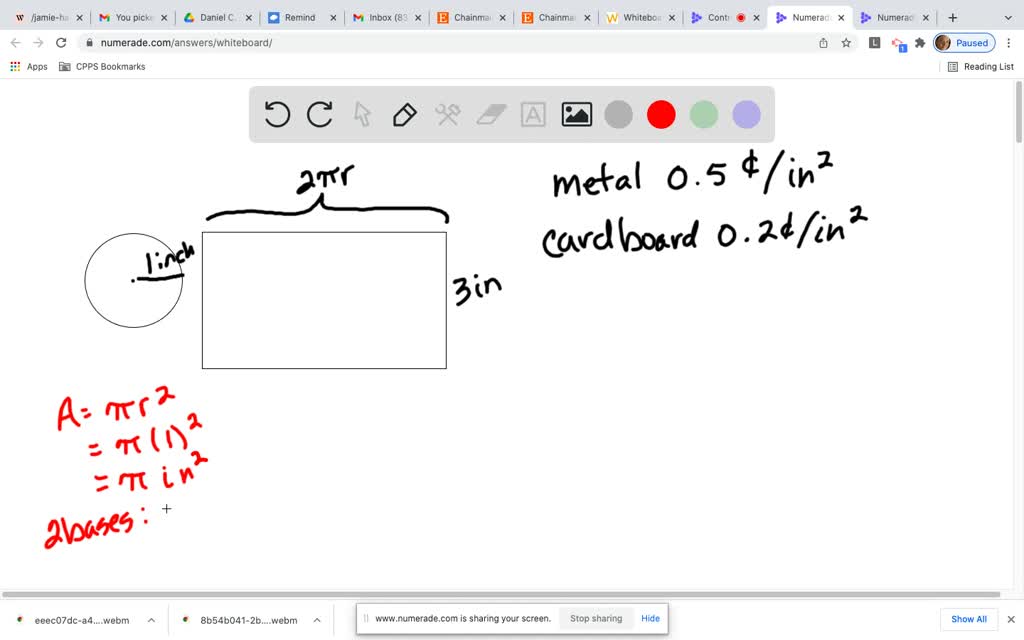1024x640 pixels.
Task: Switch to the Gmail Inbox tab
Action: (x=383, y=17)
